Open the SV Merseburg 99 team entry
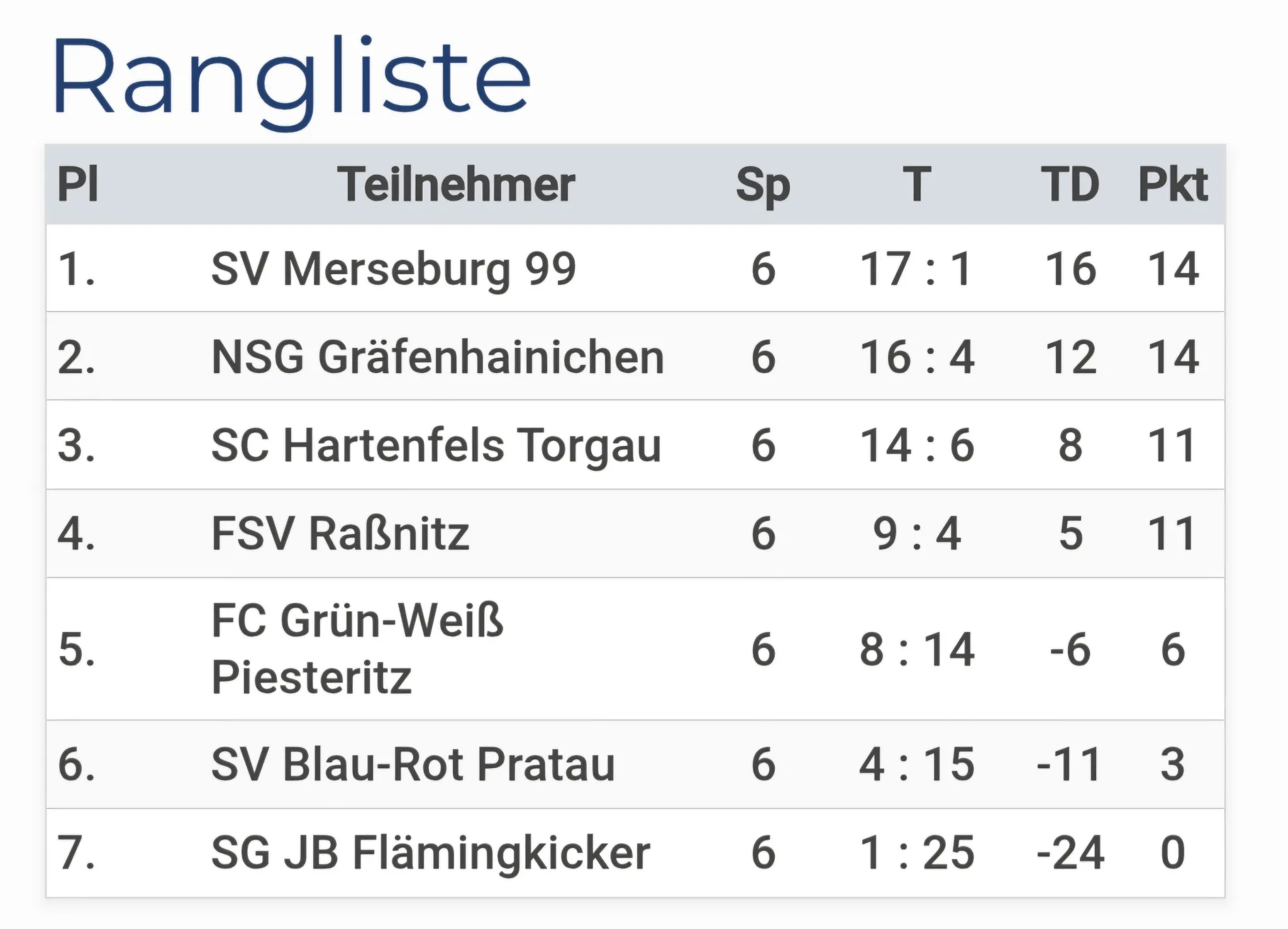 click(394, 269)
